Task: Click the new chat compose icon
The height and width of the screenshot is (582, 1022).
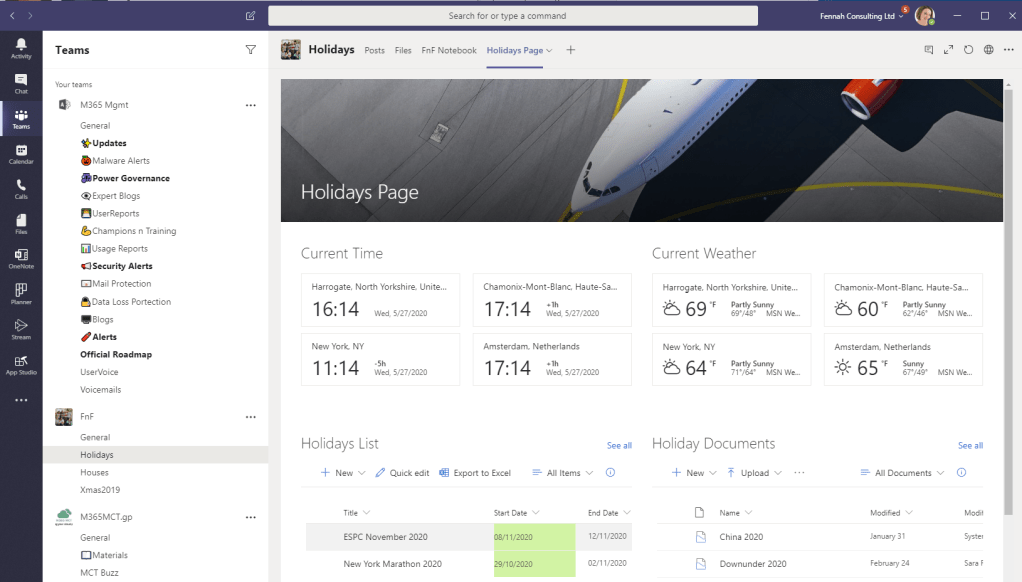Action: coord(250,16)
